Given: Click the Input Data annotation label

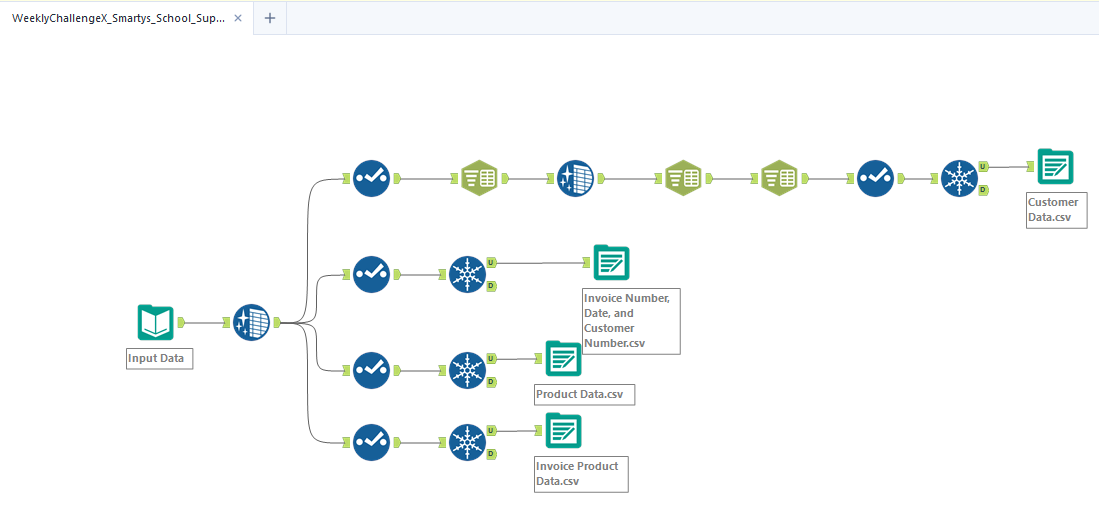Looking at the screenshot, I should pos(159,358).
